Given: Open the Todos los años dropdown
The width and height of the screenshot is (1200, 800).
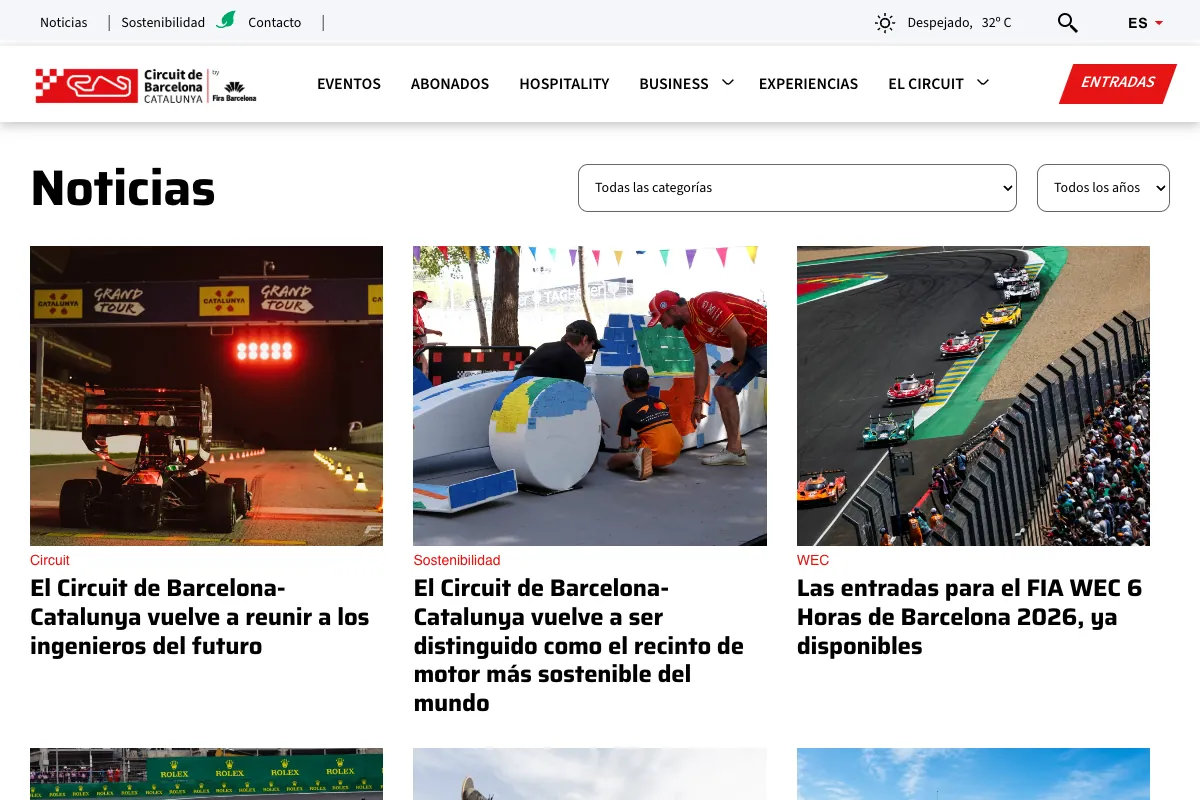Looking at the screenshot, I should click(1103, 188).
